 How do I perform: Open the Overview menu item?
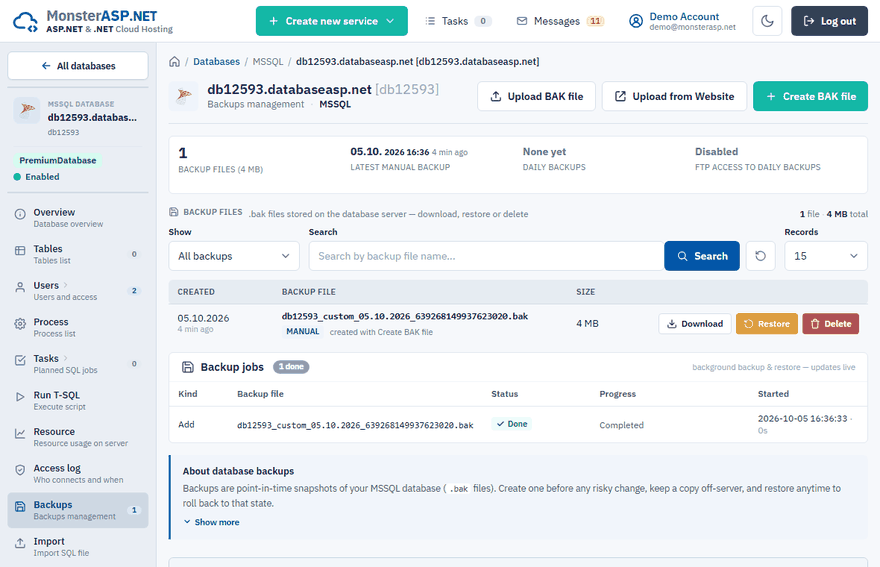78,217
